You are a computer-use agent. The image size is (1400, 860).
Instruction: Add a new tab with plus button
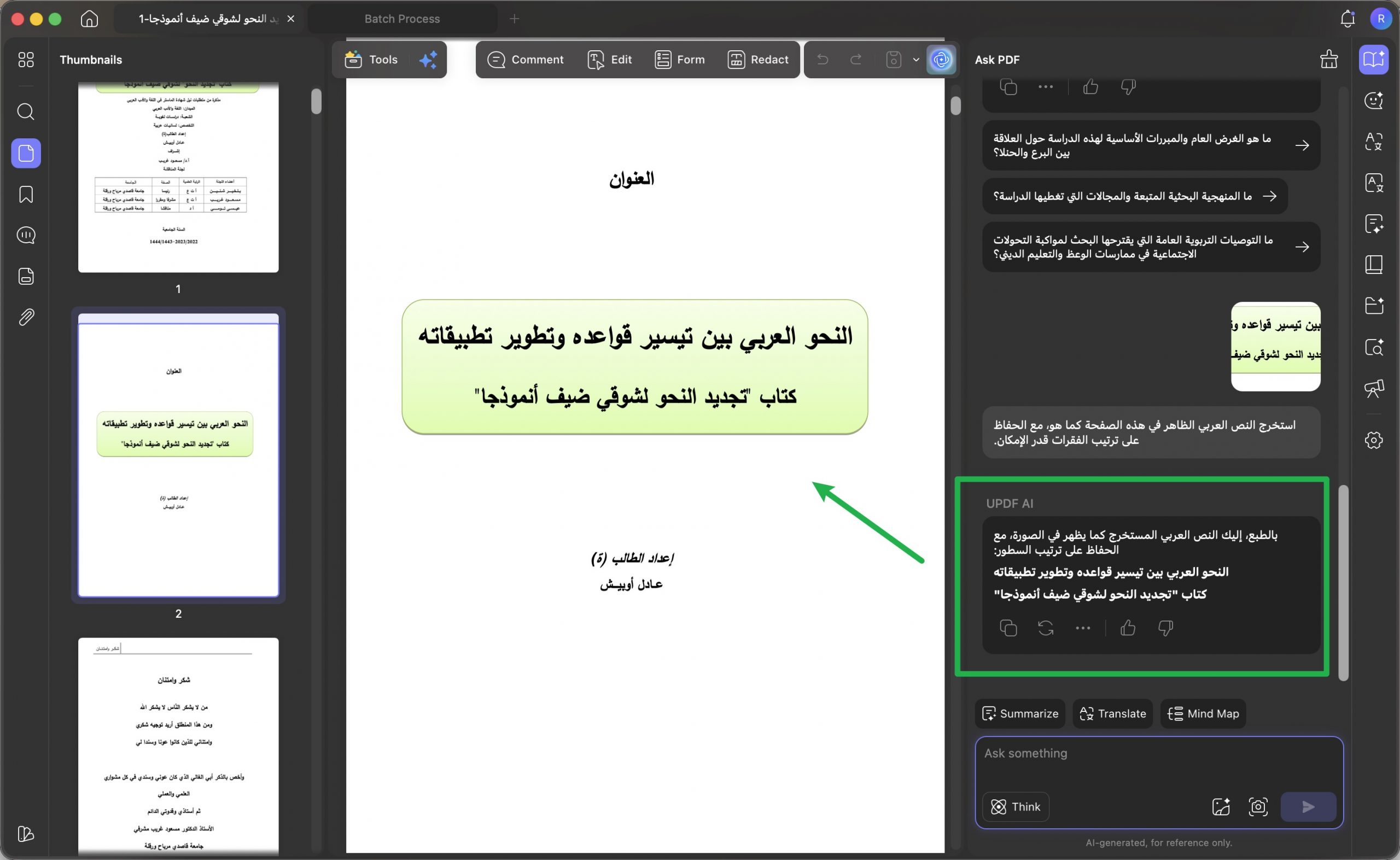click(514, 19)
